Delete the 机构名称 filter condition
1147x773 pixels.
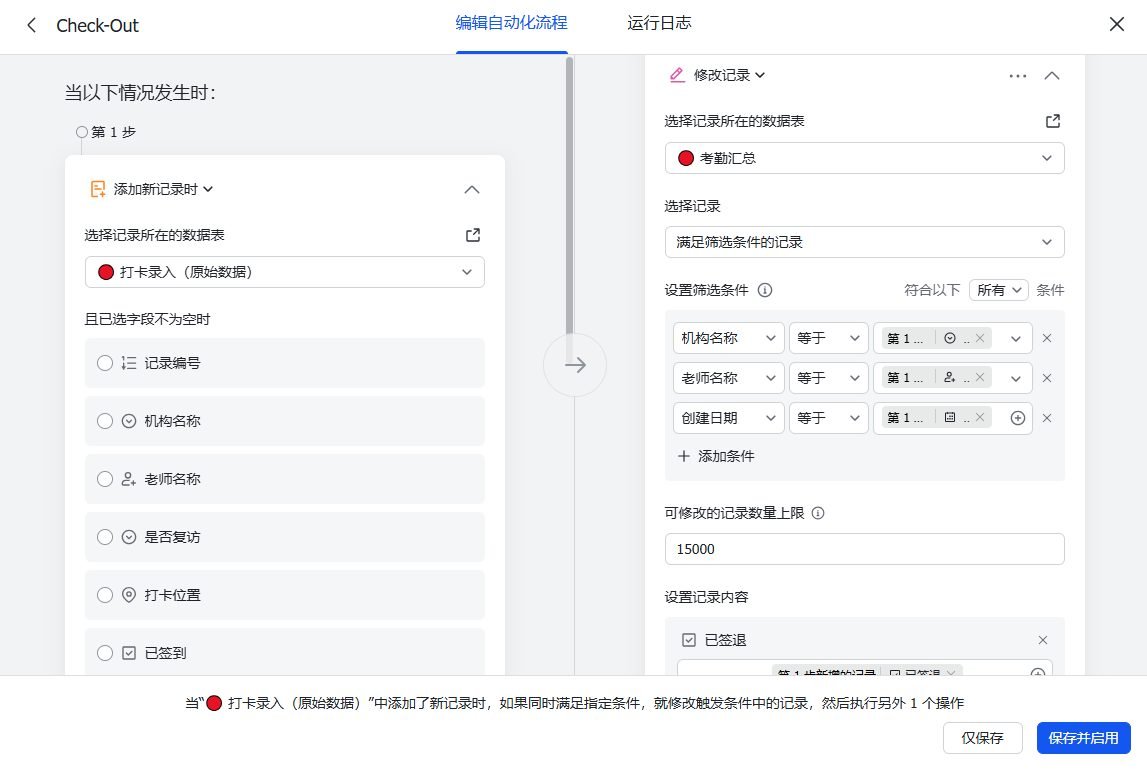coord(1047,338)
